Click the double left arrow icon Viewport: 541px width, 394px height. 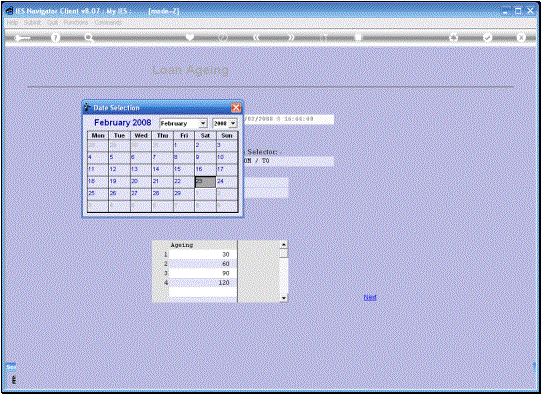point(256,38)
